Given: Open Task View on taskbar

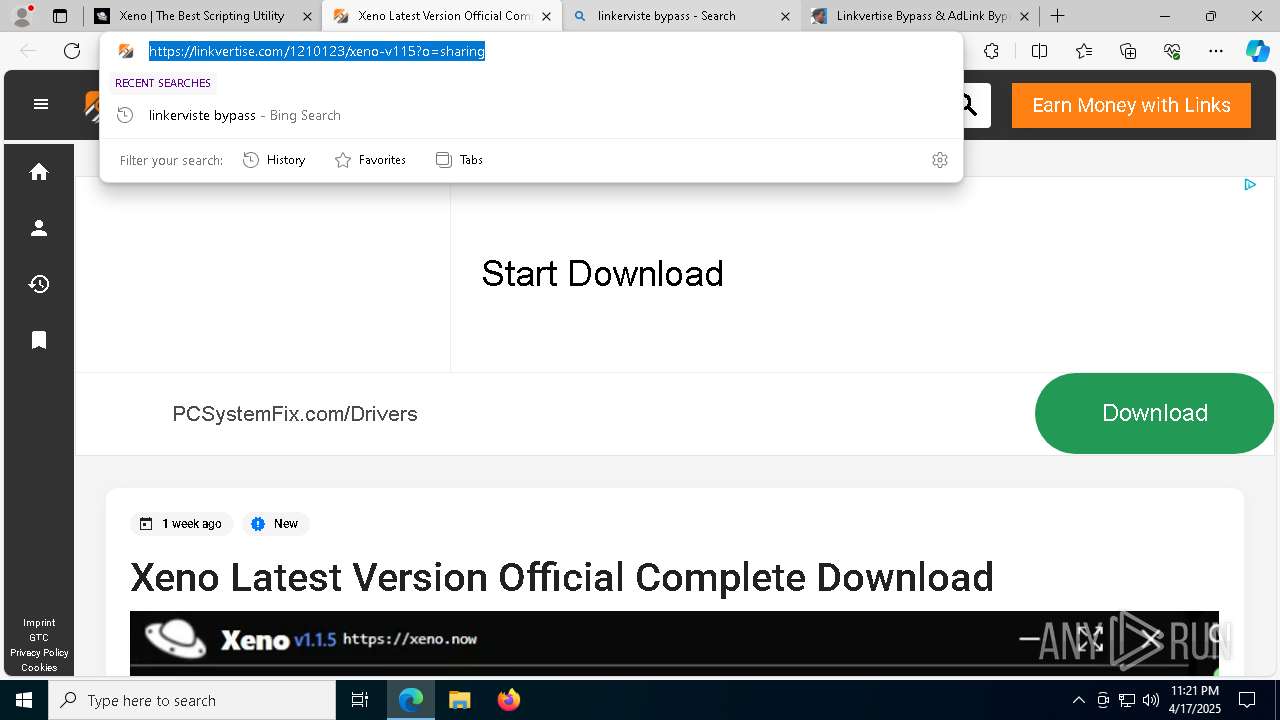Looking at the screenshot, I should click(360, 700).
